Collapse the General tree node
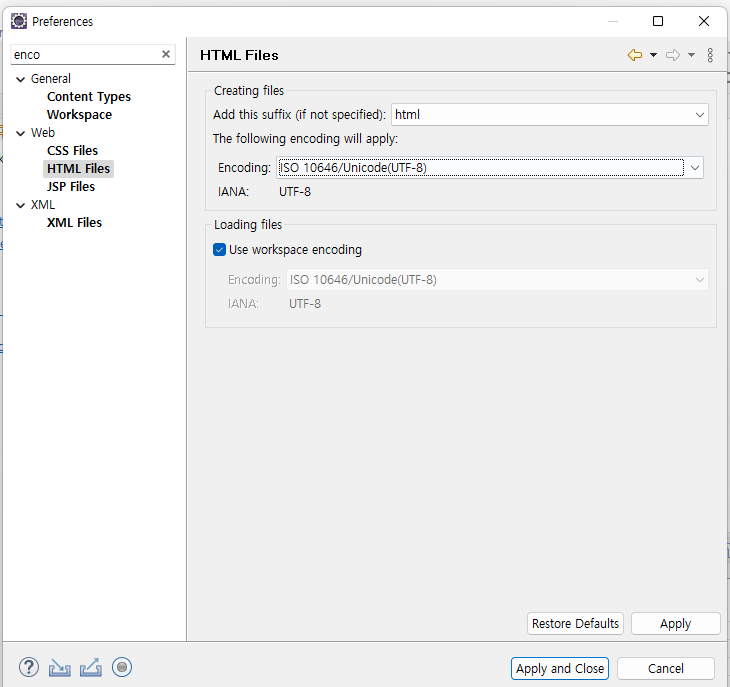Viewport: 730px width, 687px height. pos(20,79)
